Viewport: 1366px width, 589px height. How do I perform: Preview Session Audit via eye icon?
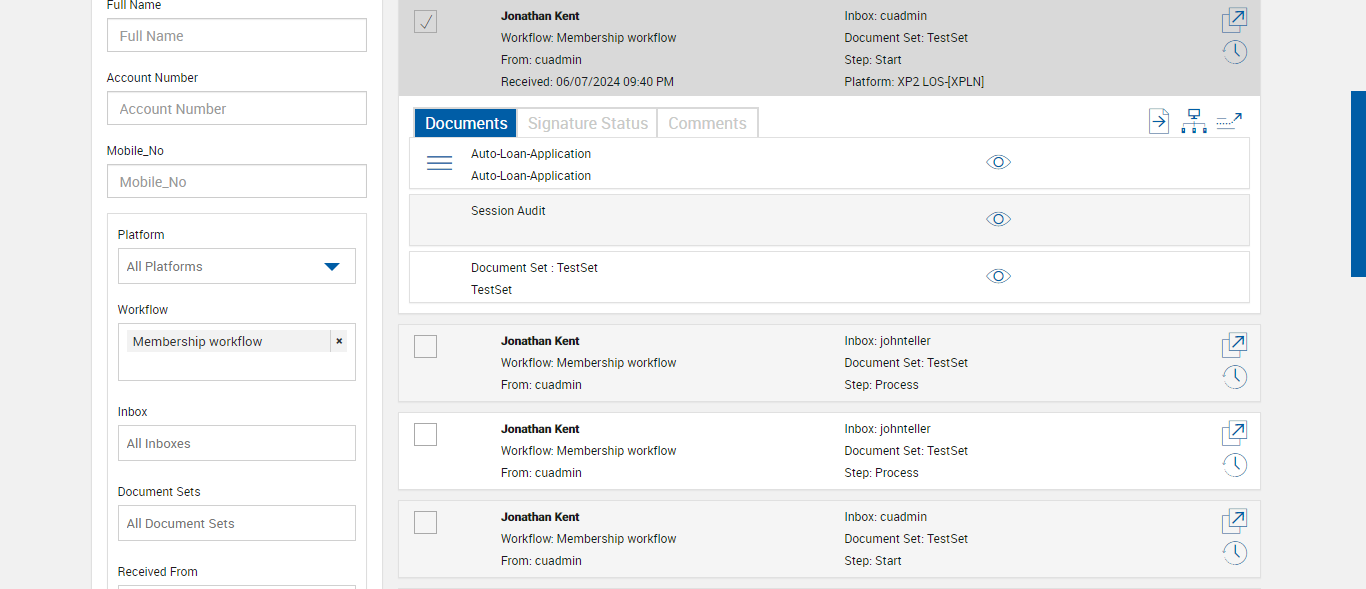click(x=998, y=219)
